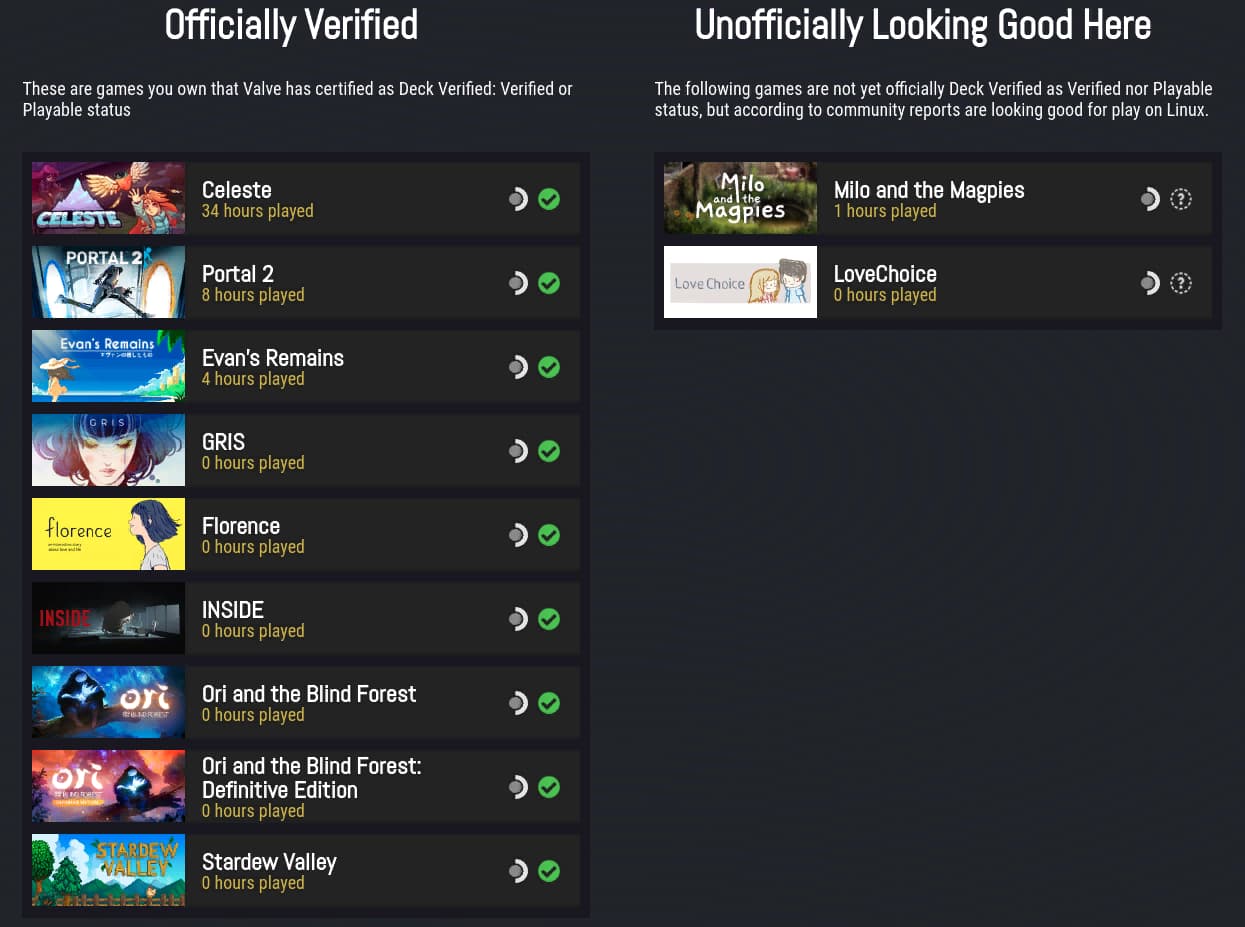Select the LoveChoice game title
The height and width of the screenshot is (927, 1245).
point(885,274)
